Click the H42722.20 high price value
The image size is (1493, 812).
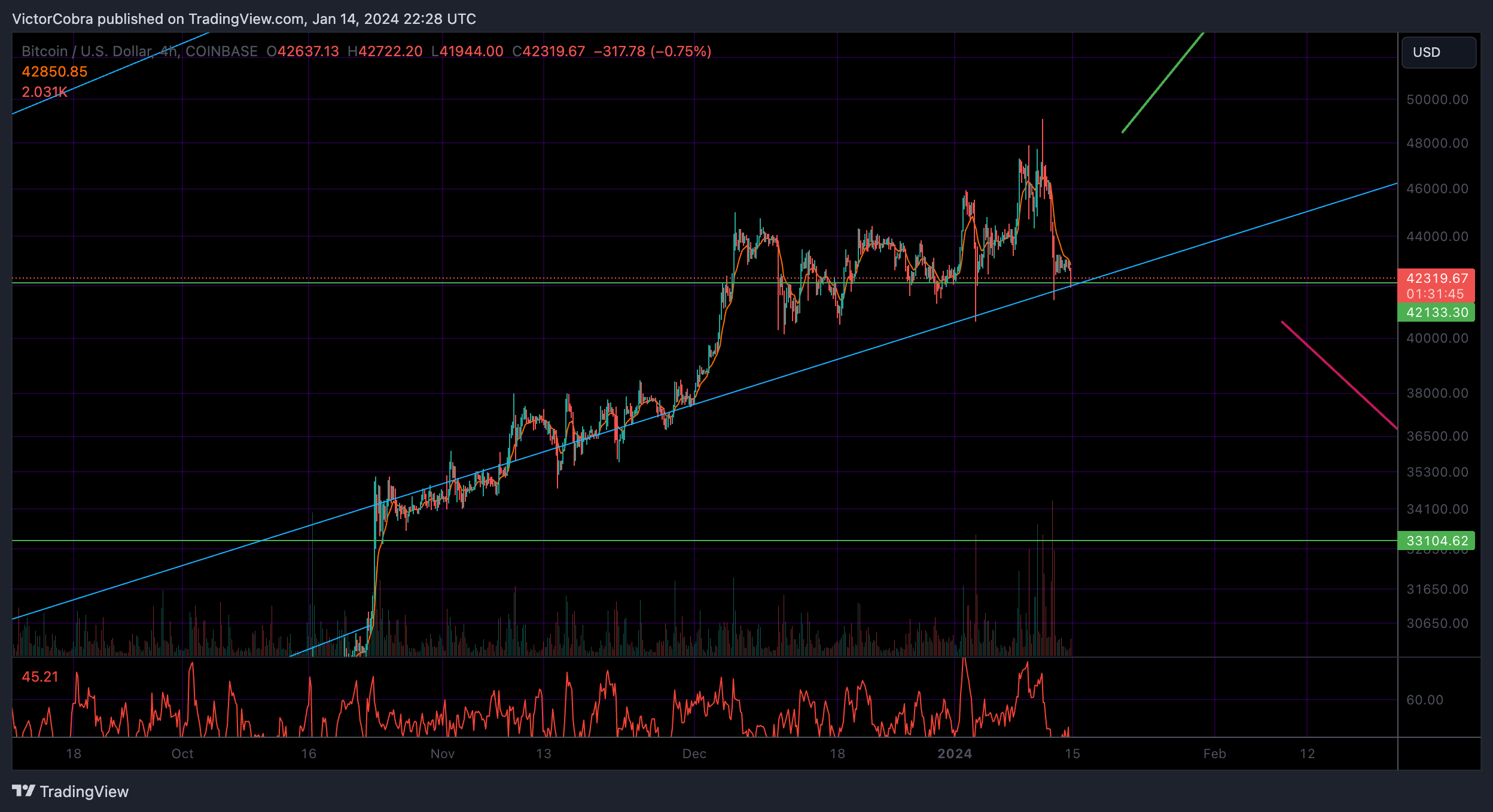385,51
